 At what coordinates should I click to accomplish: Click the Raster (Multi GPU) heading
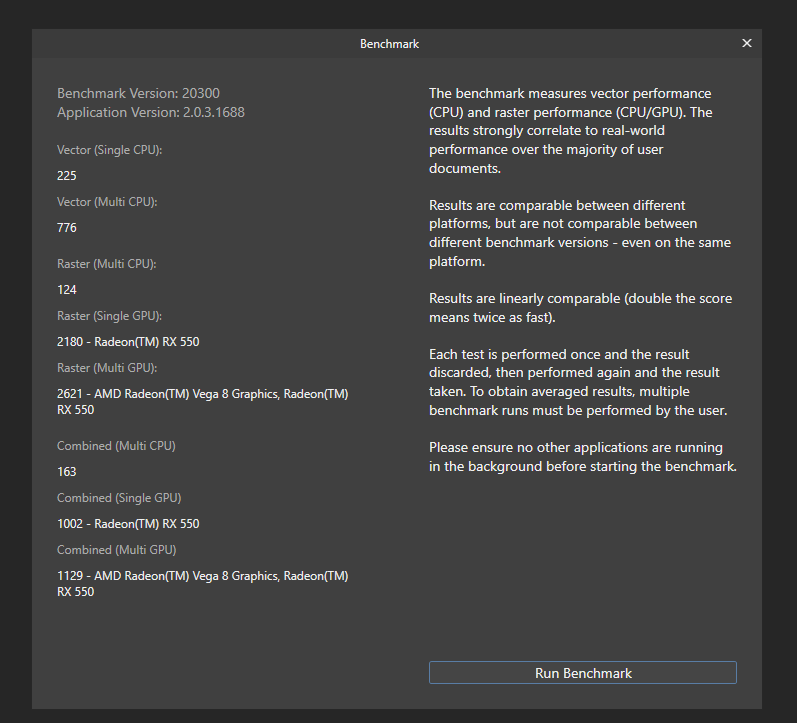[x=107, y=368]
